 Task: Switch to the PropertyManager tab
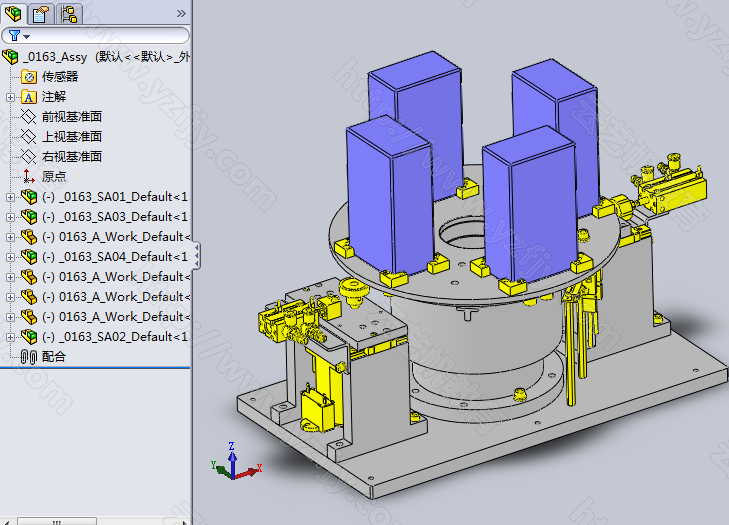(x=41, y=14)
